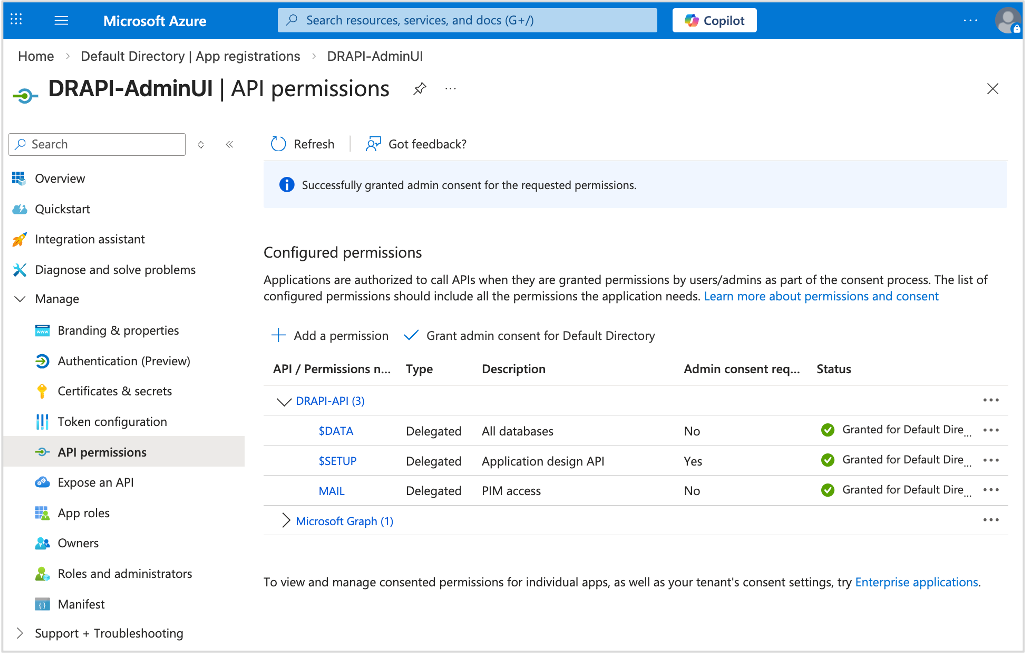
Task: Collapse the DRAPI-API permissions group
Action: pyautogui.click(x=284, y=400)
